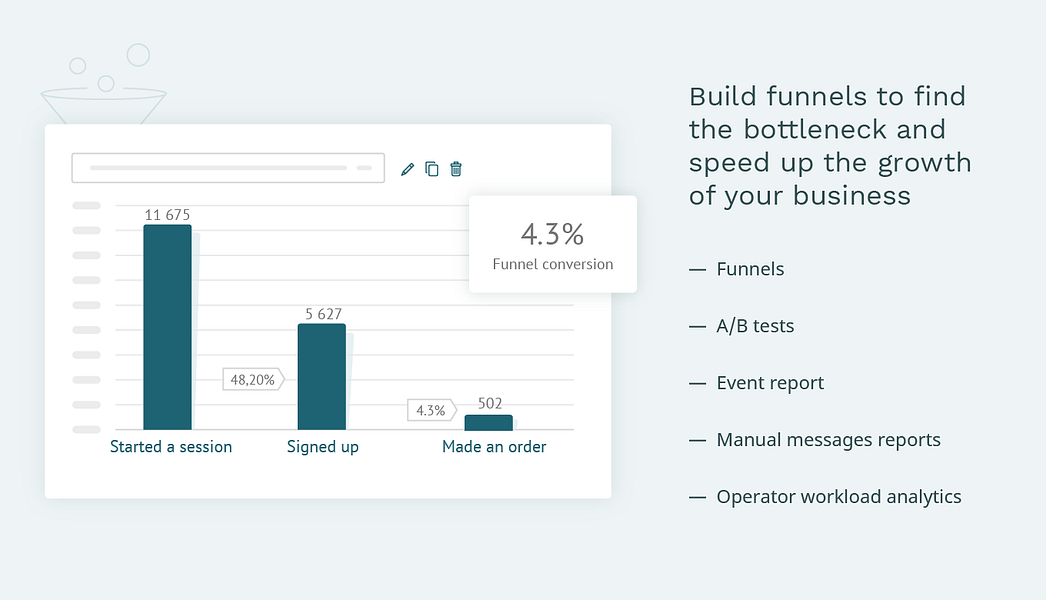
Task: Click the trash delete icon
Action: tap(456, 169)
